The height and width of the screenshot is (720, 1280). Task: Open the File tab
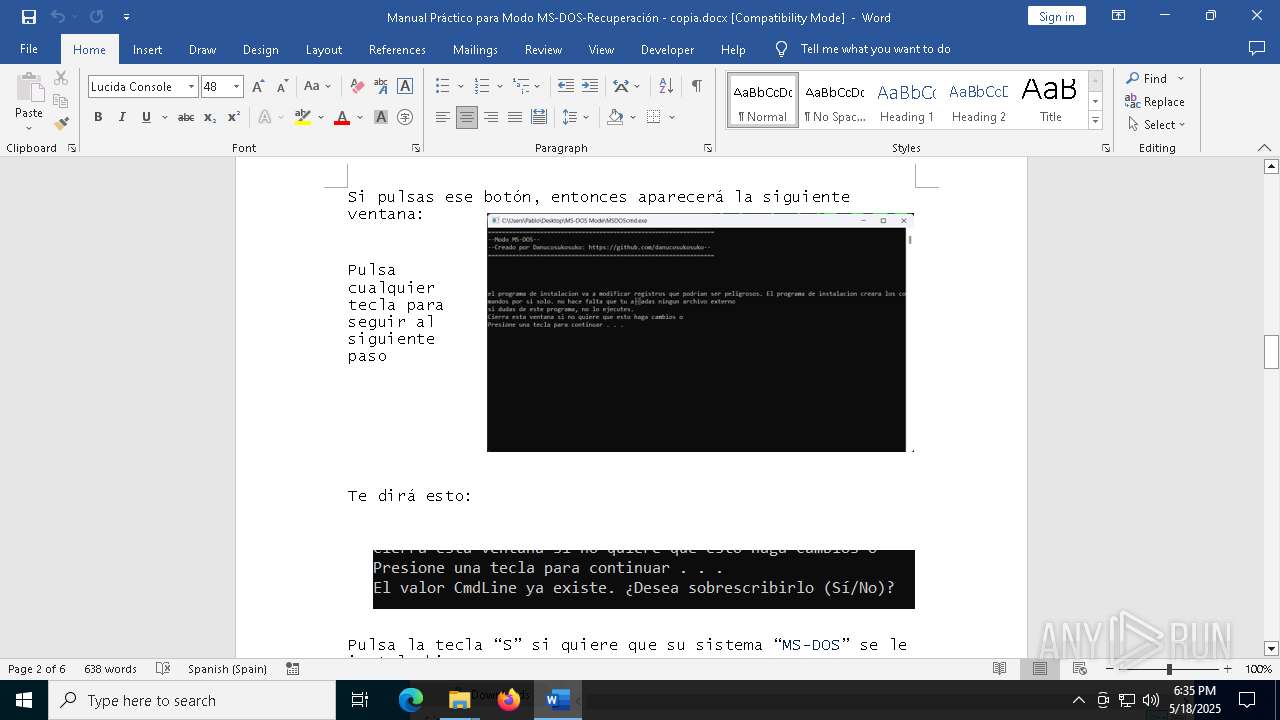(29, 49)
